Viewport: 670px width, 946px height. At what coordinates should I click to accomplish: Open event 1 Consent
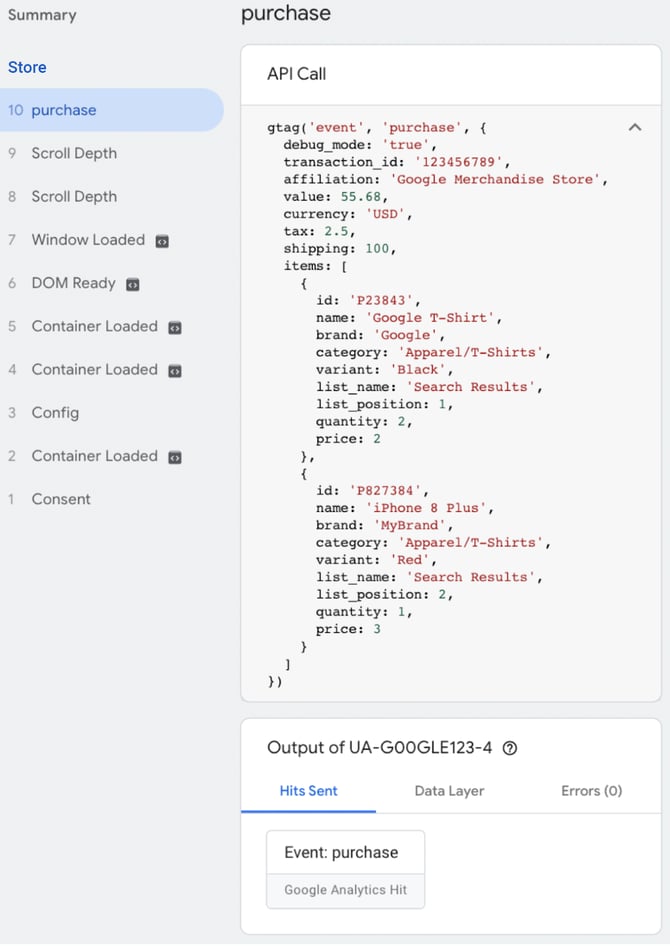coord(60,499)
